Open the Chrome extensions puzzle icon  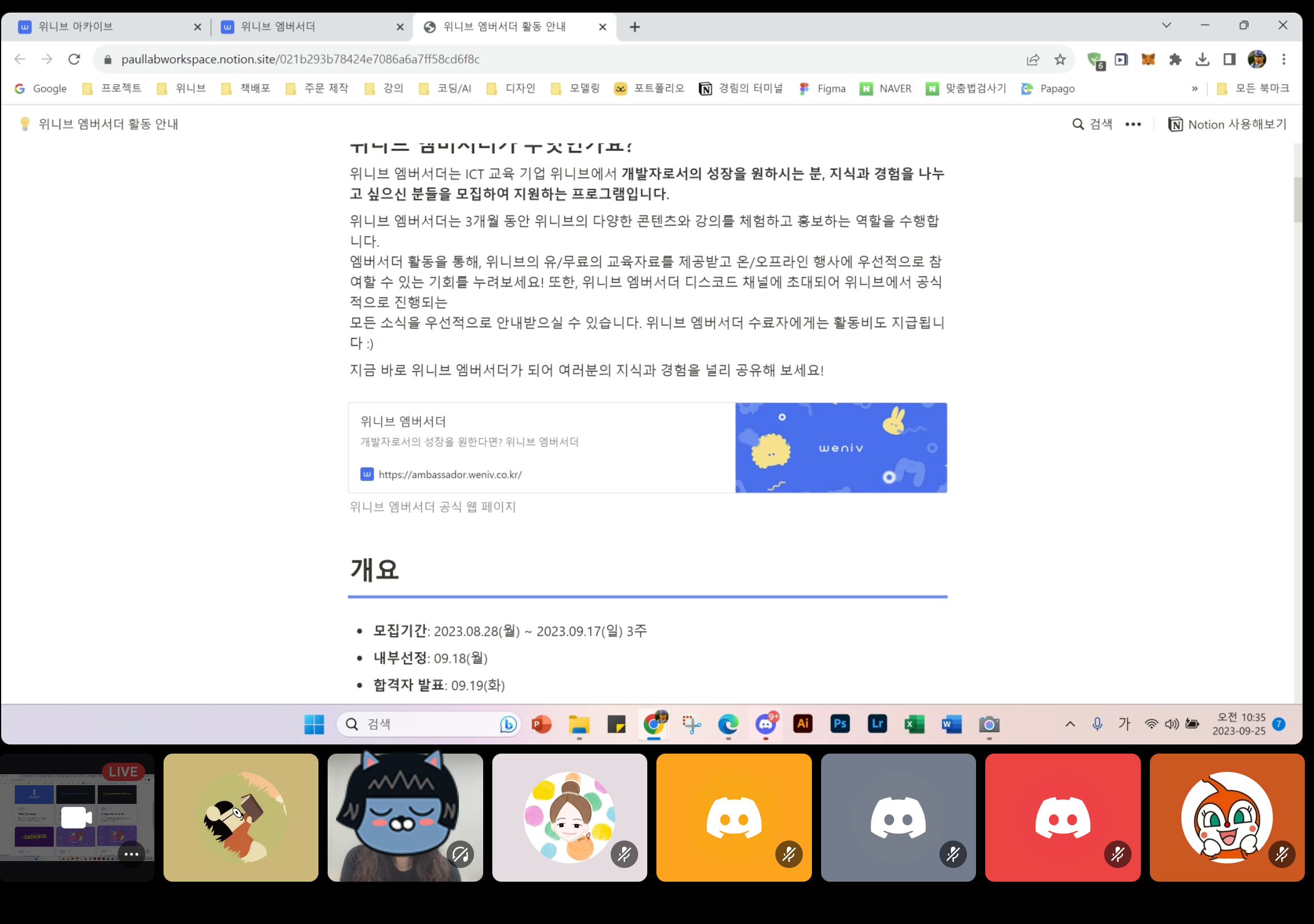click(1176, 59)
